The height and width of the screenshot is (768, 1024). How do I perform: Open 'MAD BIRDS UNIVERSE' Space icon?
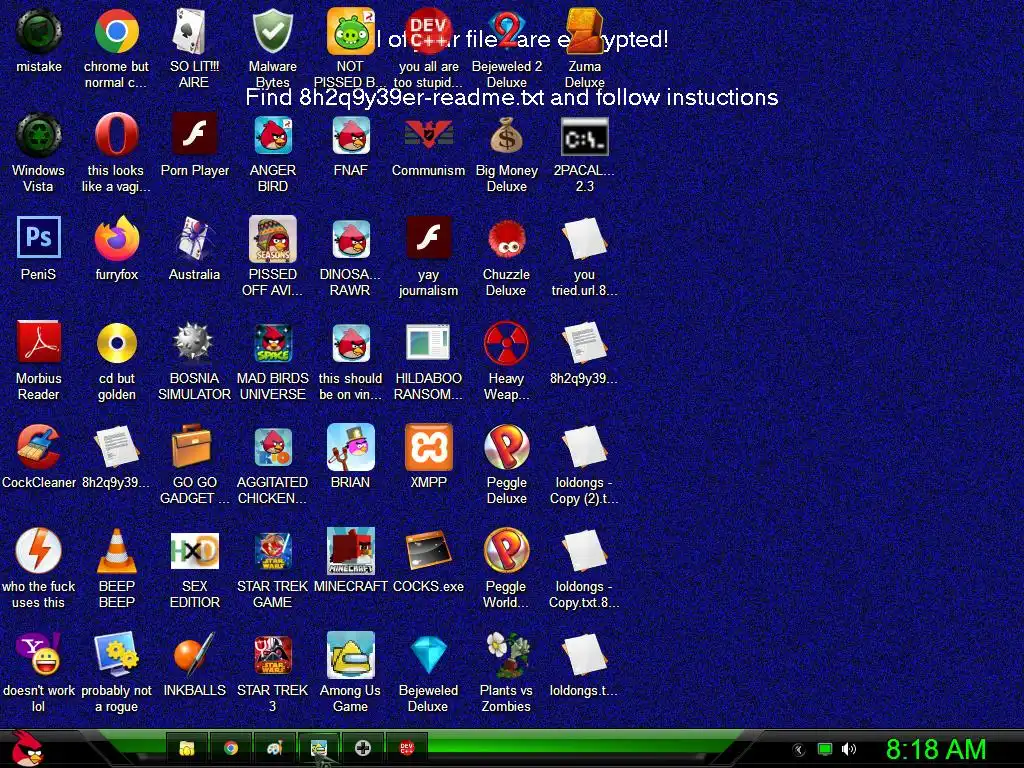pyautogui.click(x=272, y=343)
